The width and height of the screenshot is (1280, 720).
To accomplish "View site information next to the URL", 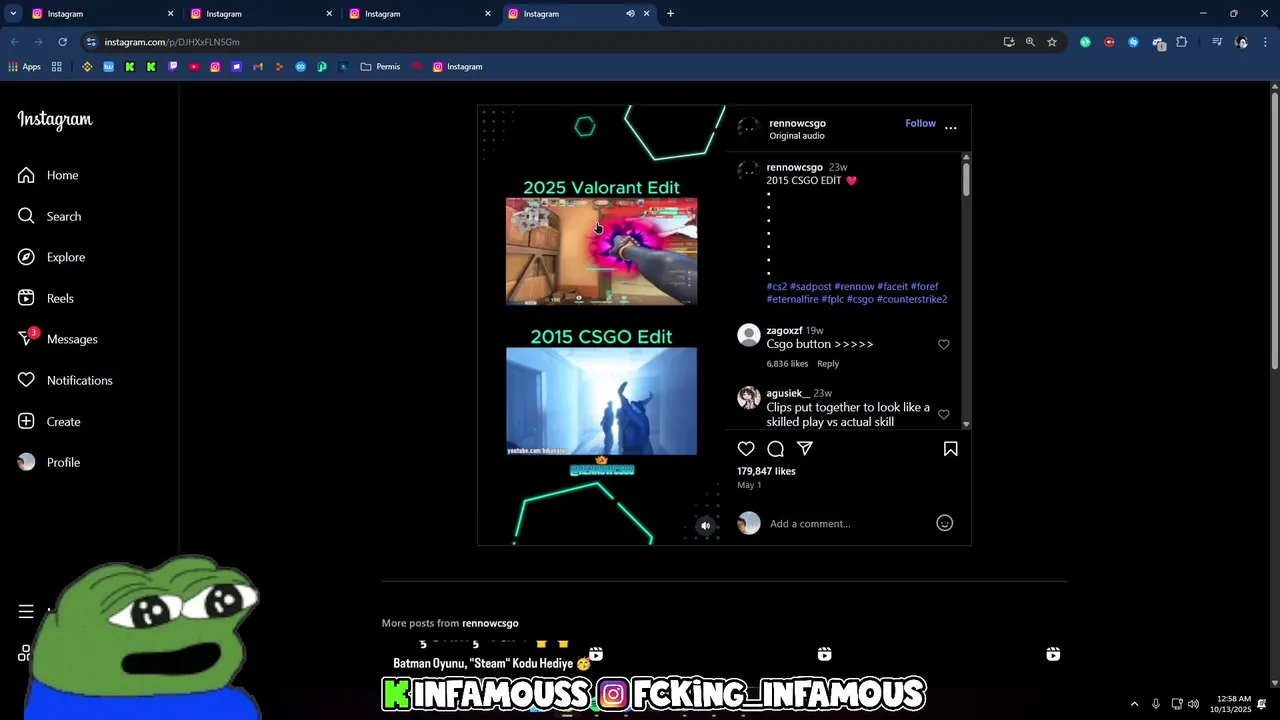I will click(x=91, y=42).
